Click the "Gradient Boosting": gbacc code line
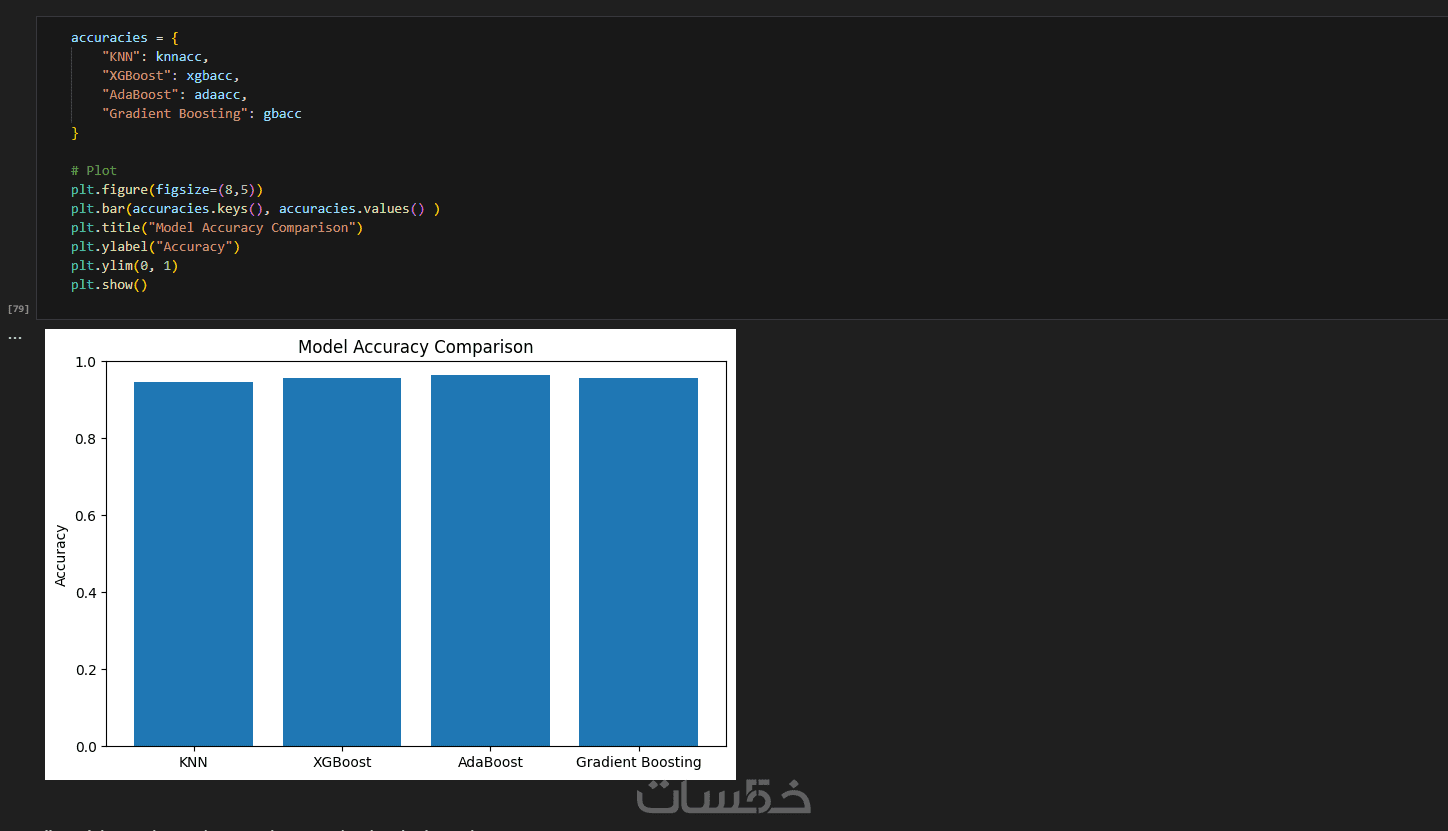Viewport: 1448px width, 831px height. coord(201,114)
